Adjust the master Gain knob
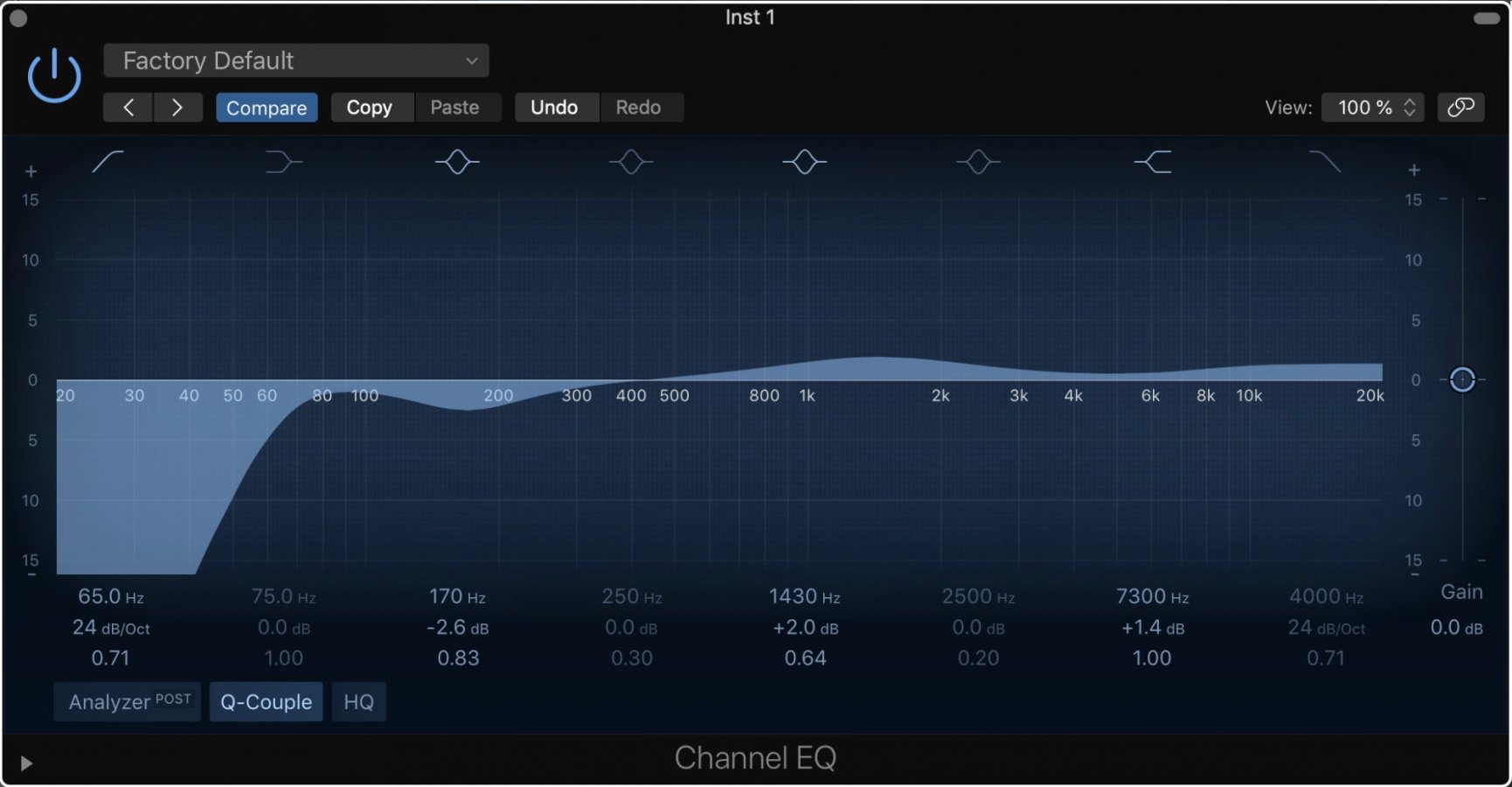 click(x=1462, y=380)
